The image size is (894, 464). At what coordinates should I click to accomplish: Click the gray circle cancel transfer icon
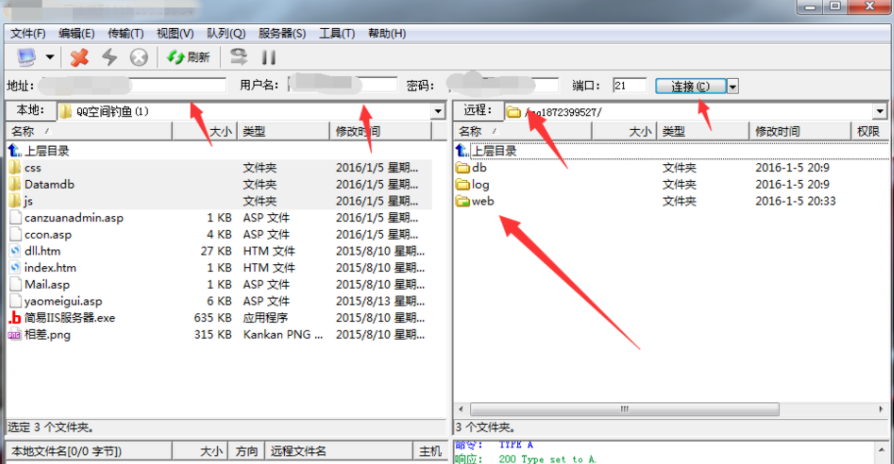(x=139, y=57)
